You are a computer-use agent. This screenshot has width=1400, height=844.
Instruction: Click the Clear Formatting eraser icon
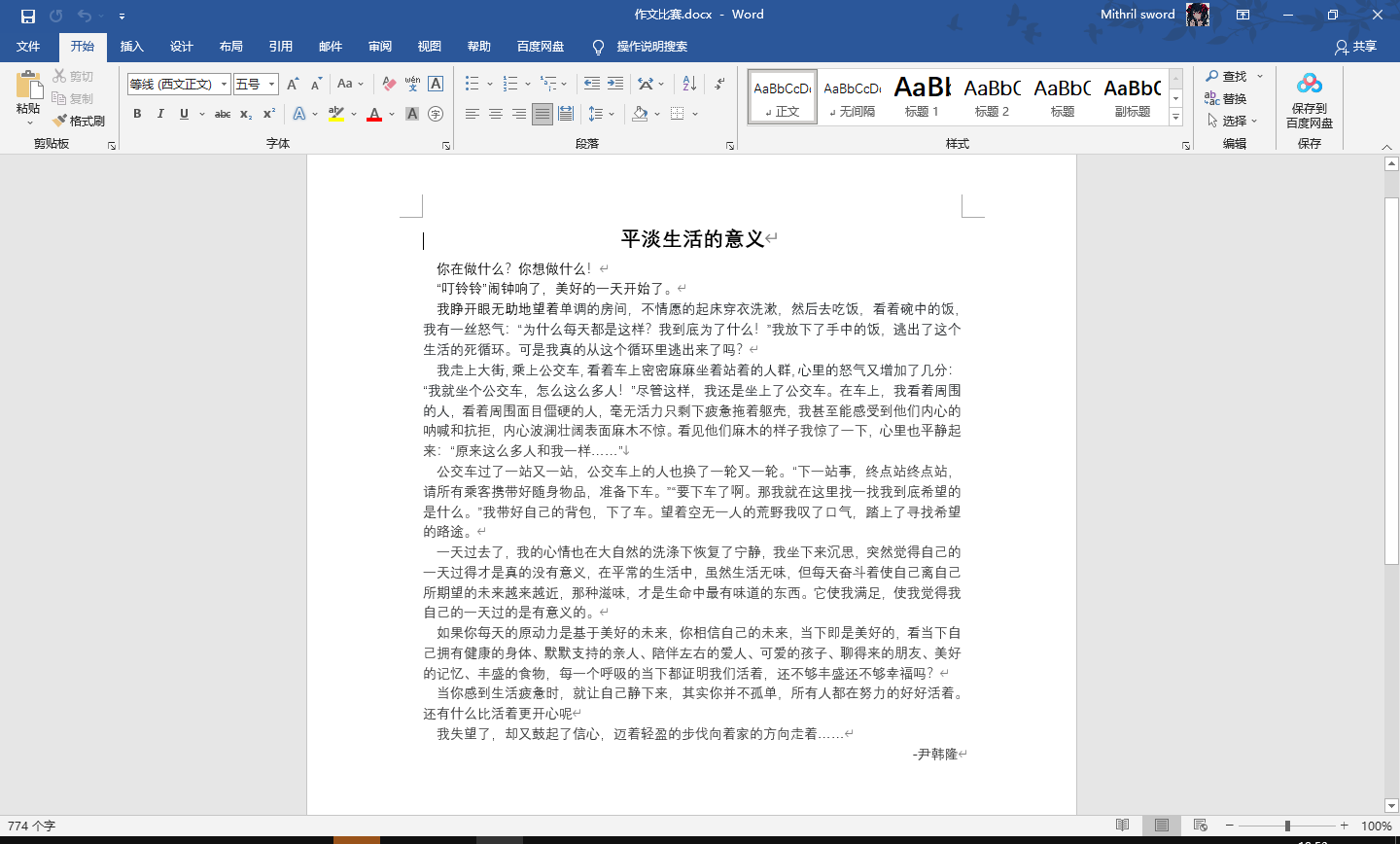389,84
